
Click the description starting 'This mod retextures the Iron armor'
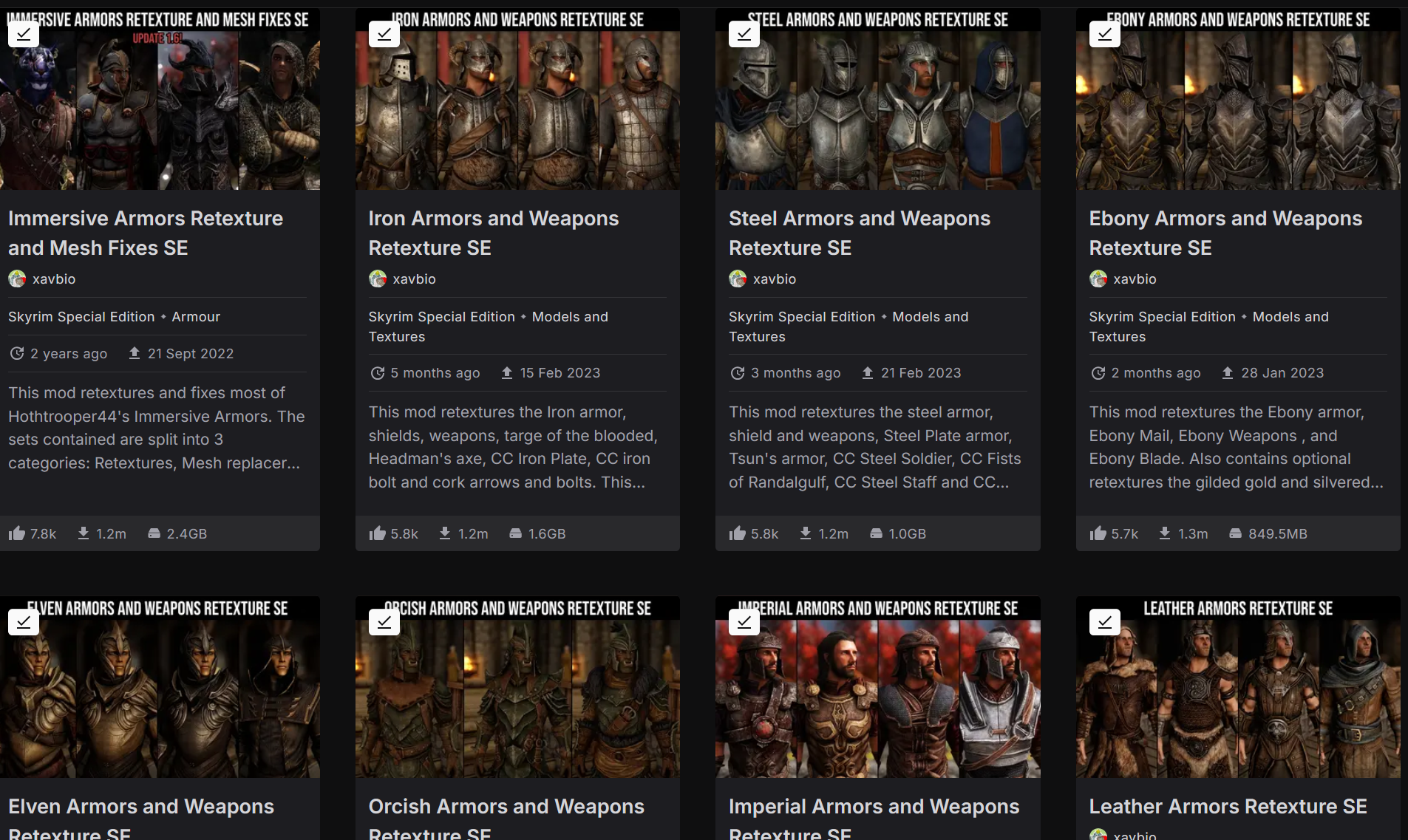(514, 447)
